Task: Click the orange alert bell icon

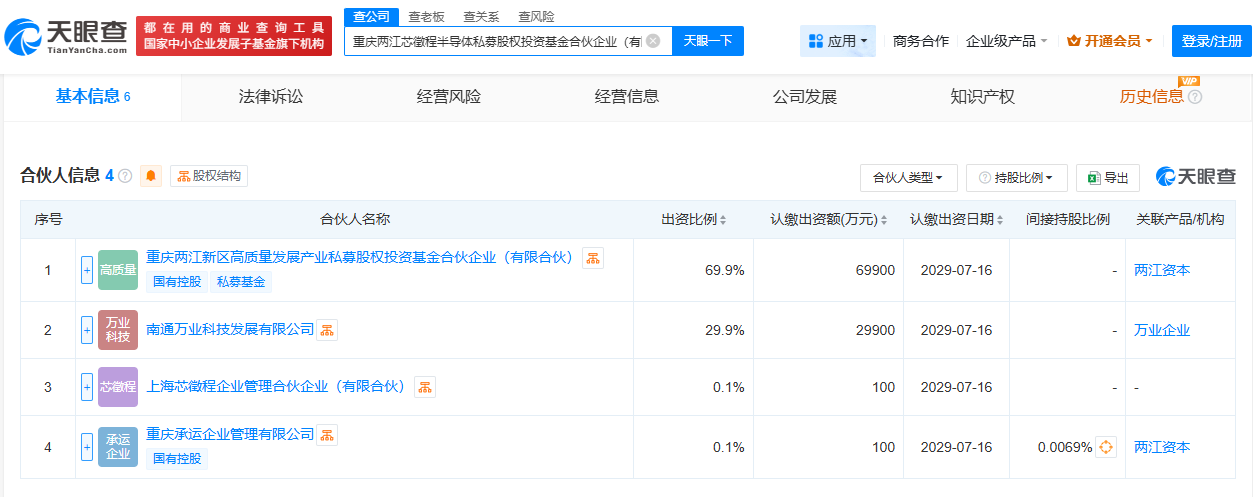Action: click(x=151, y=176)
